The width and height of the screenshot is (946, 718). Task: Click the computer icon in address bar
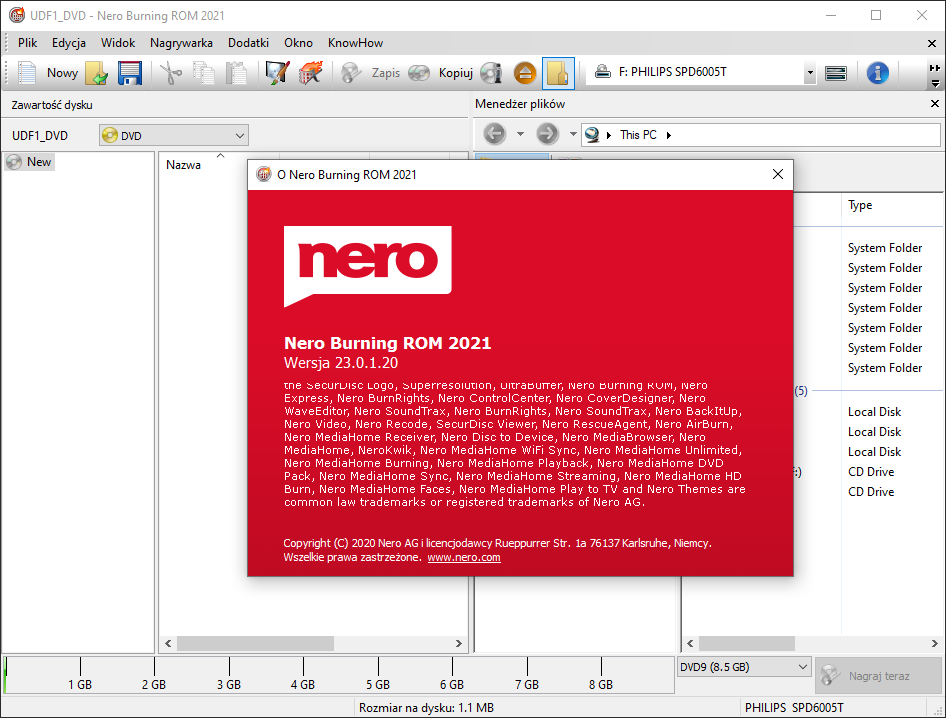coord(592,135)
